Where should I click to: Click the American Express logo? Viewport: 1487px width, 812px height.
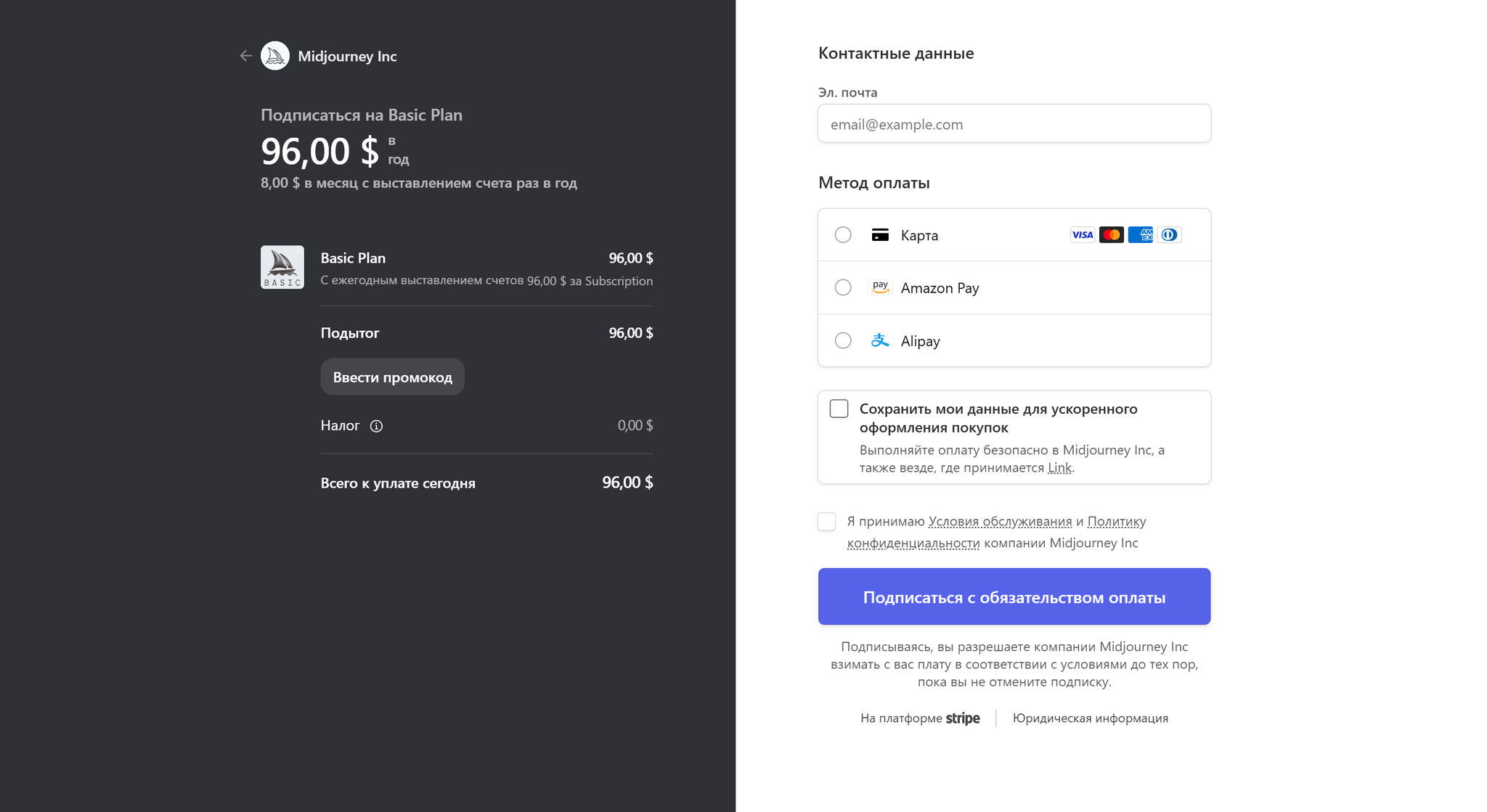tap(1141, 235)
